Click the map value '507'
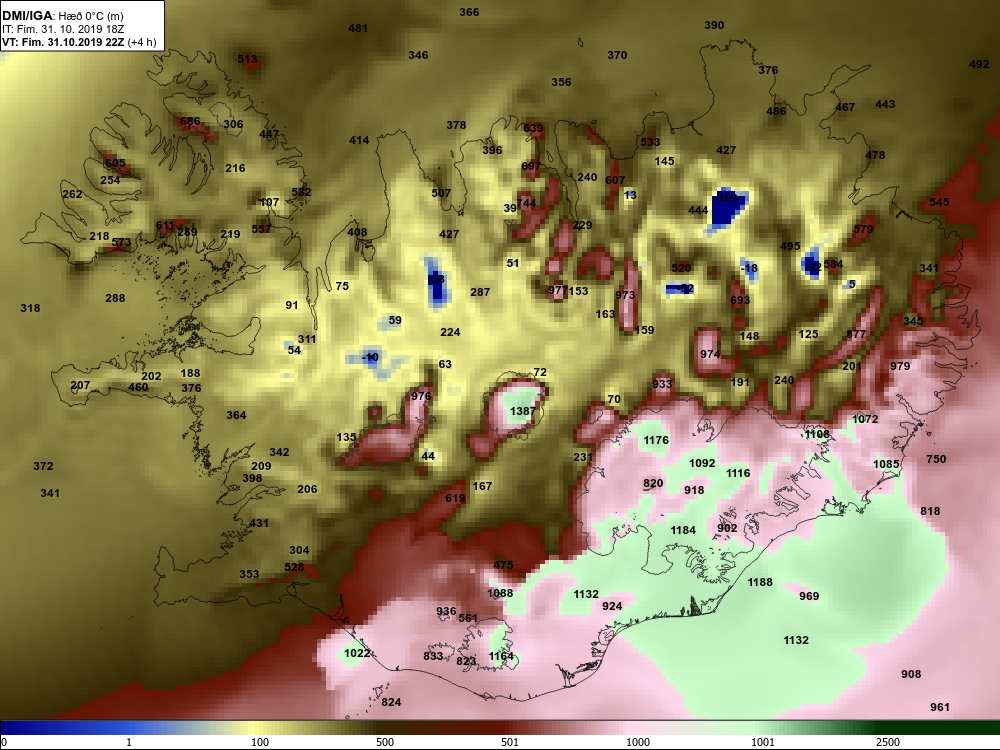Image resolution: width=1000 pixels, height=750 pixels. [441, 193]
